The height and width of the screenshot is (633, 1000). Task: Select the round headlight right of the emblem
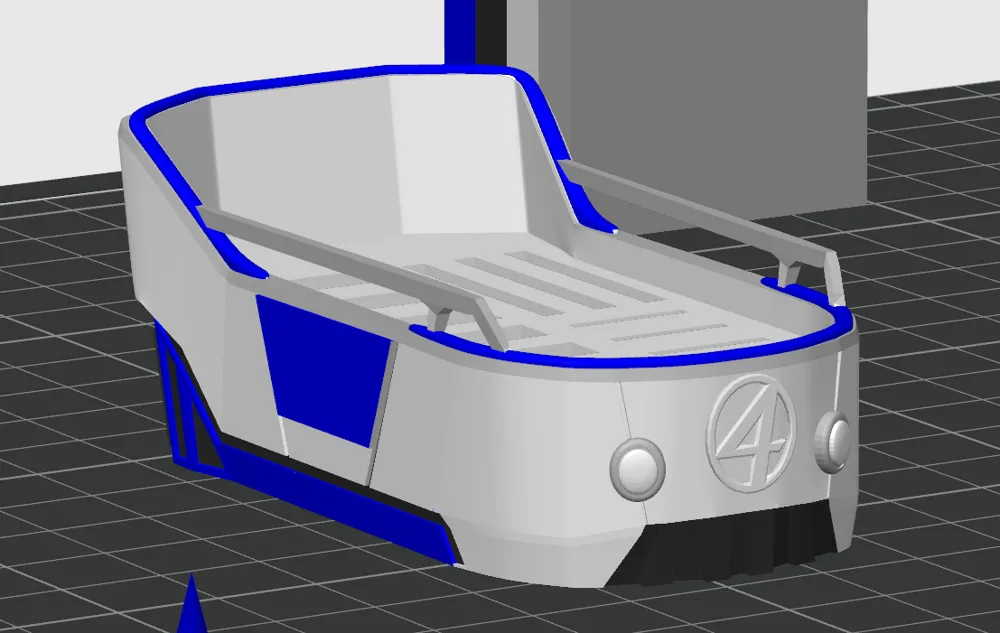(x=833, y=441)
